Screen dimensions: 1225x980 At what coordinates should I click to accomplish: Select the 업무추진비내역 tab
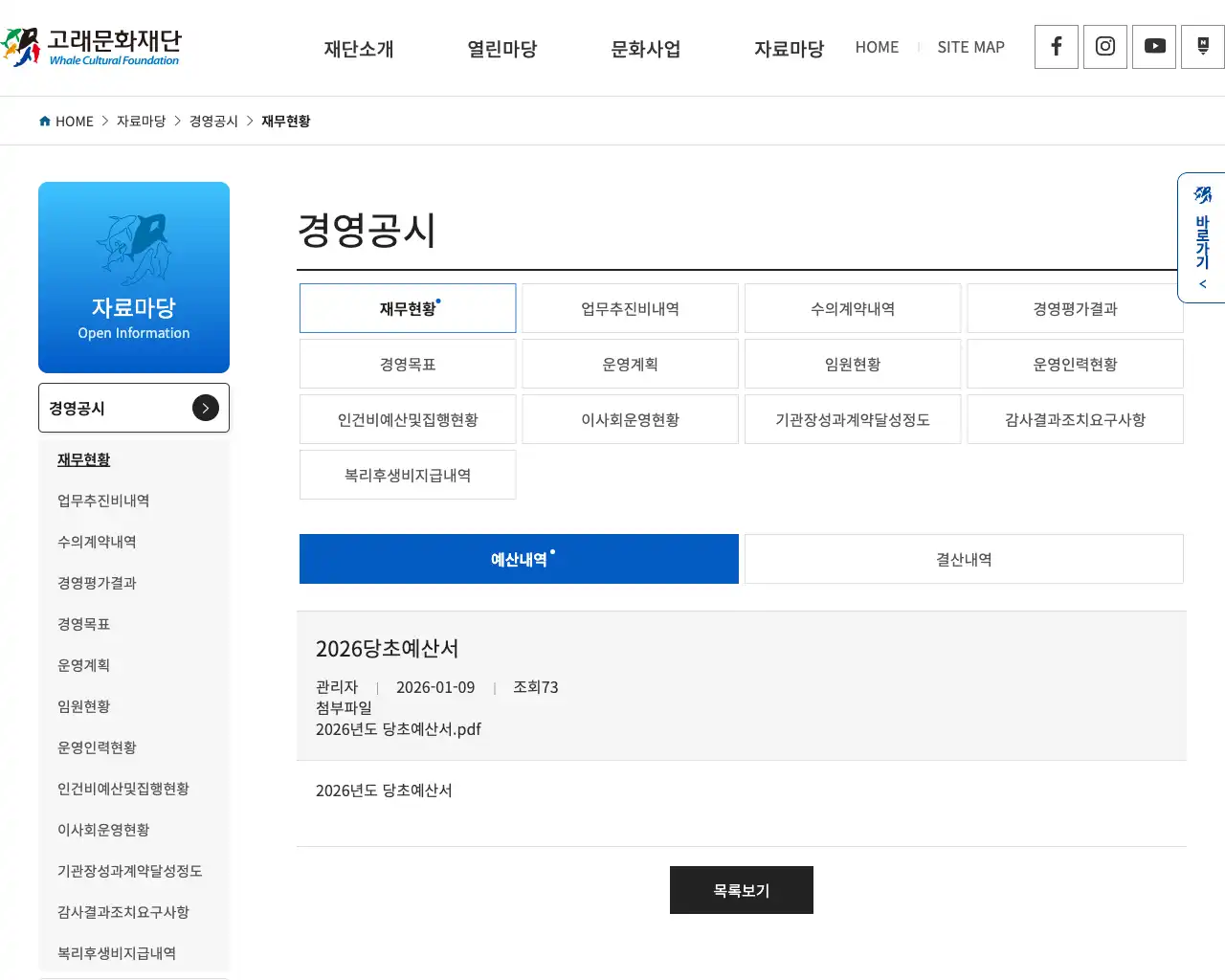pos(630,308)
